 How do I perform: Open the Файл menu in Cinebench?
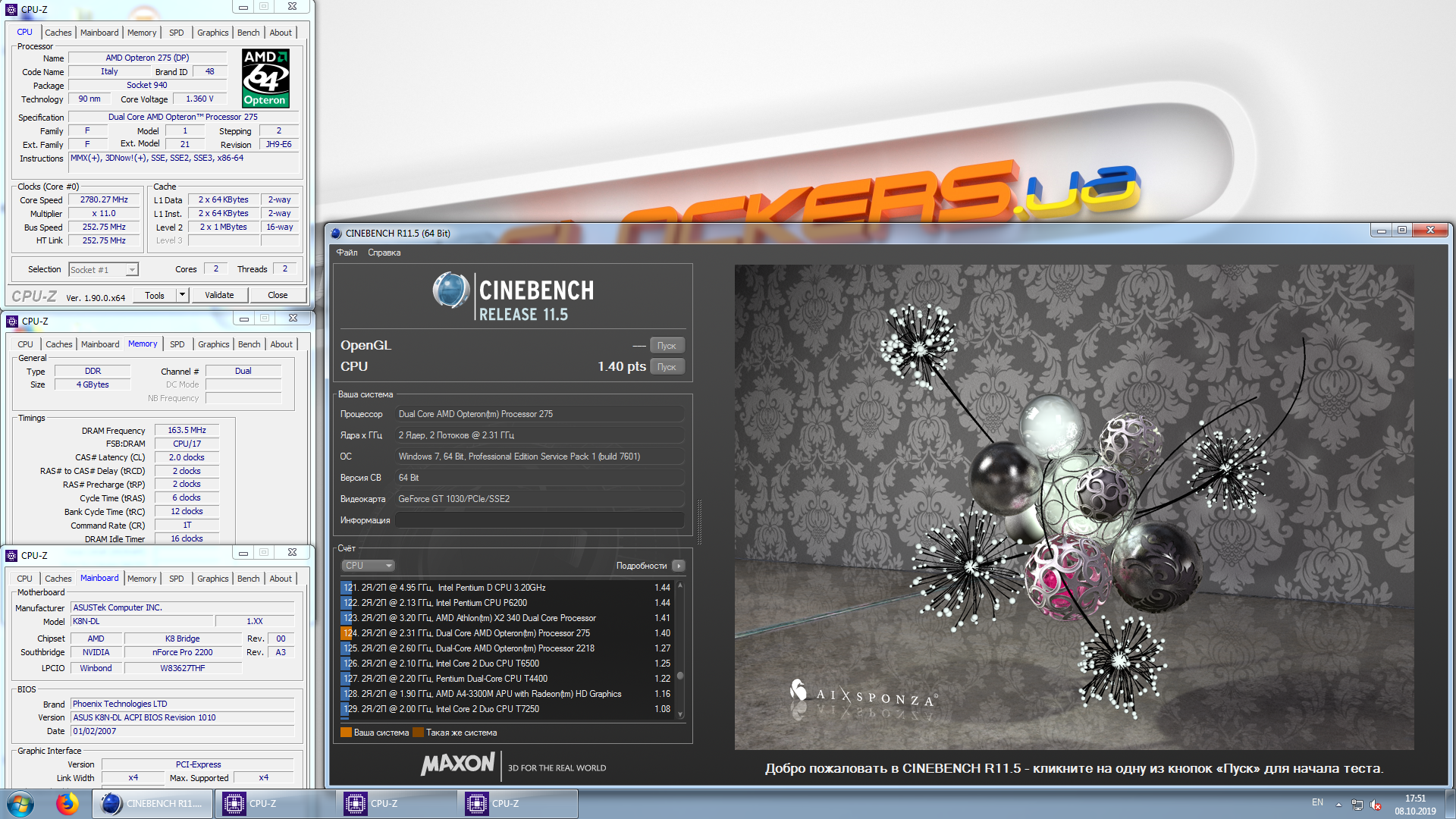click(347, 253)
